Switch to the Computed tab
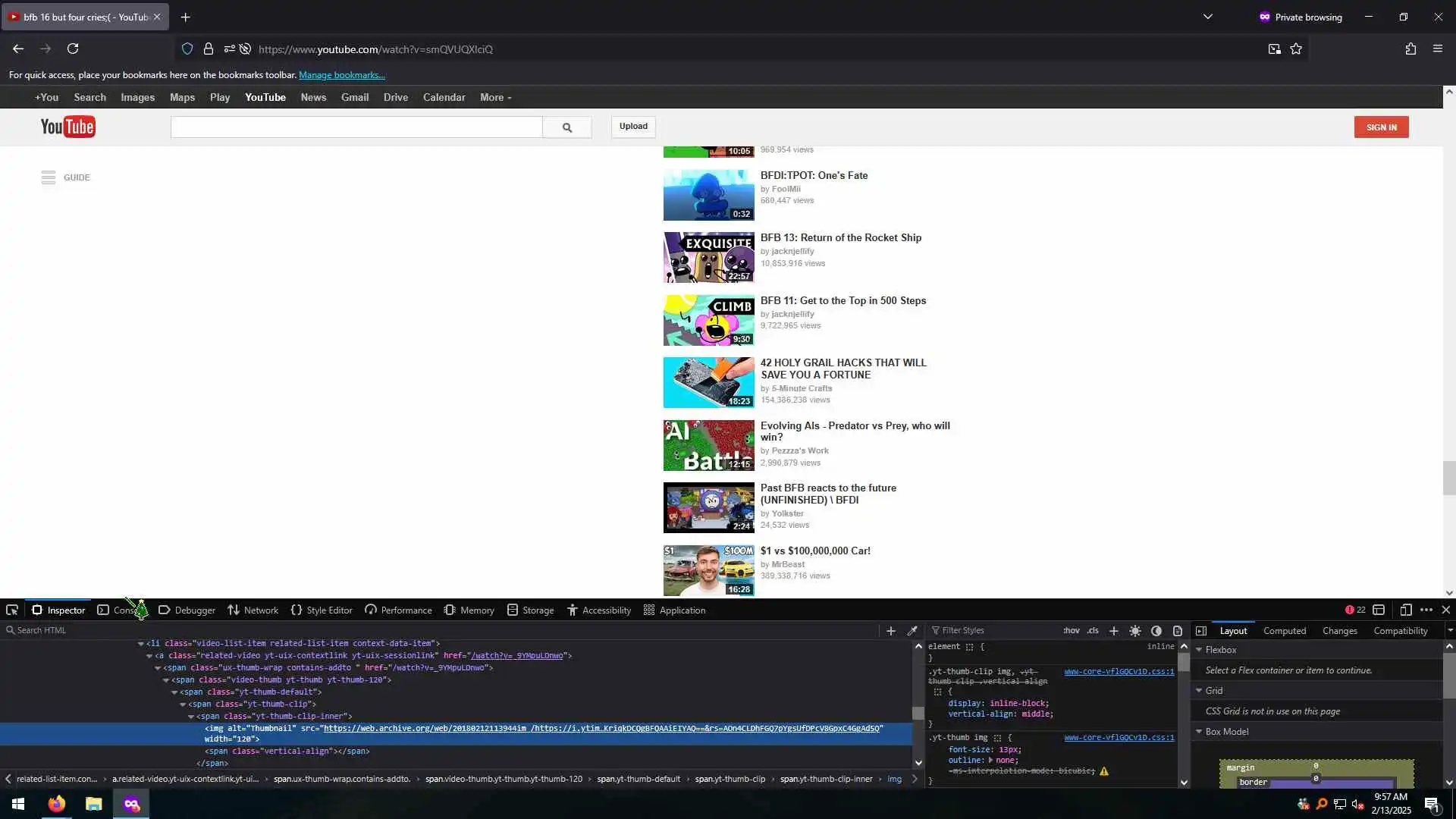1456x819 pixels. tap(1284, 631)
